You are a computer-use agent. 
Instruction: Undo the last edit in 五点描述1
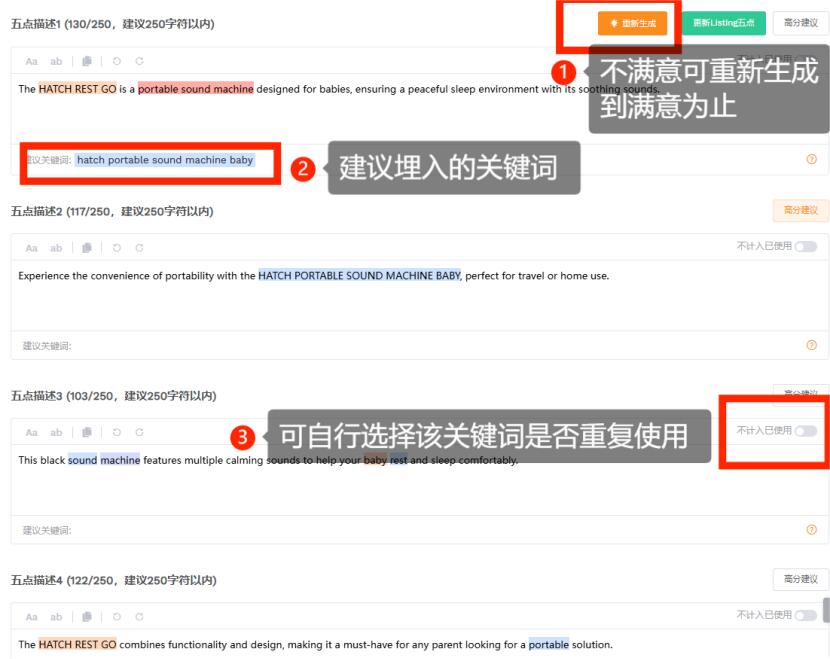point(116,61)
